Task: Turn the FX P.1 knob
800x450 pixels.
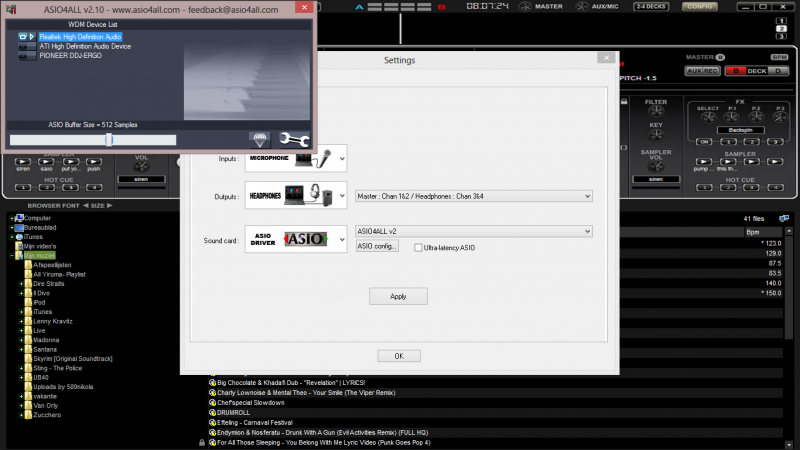Action: [732, 118]
